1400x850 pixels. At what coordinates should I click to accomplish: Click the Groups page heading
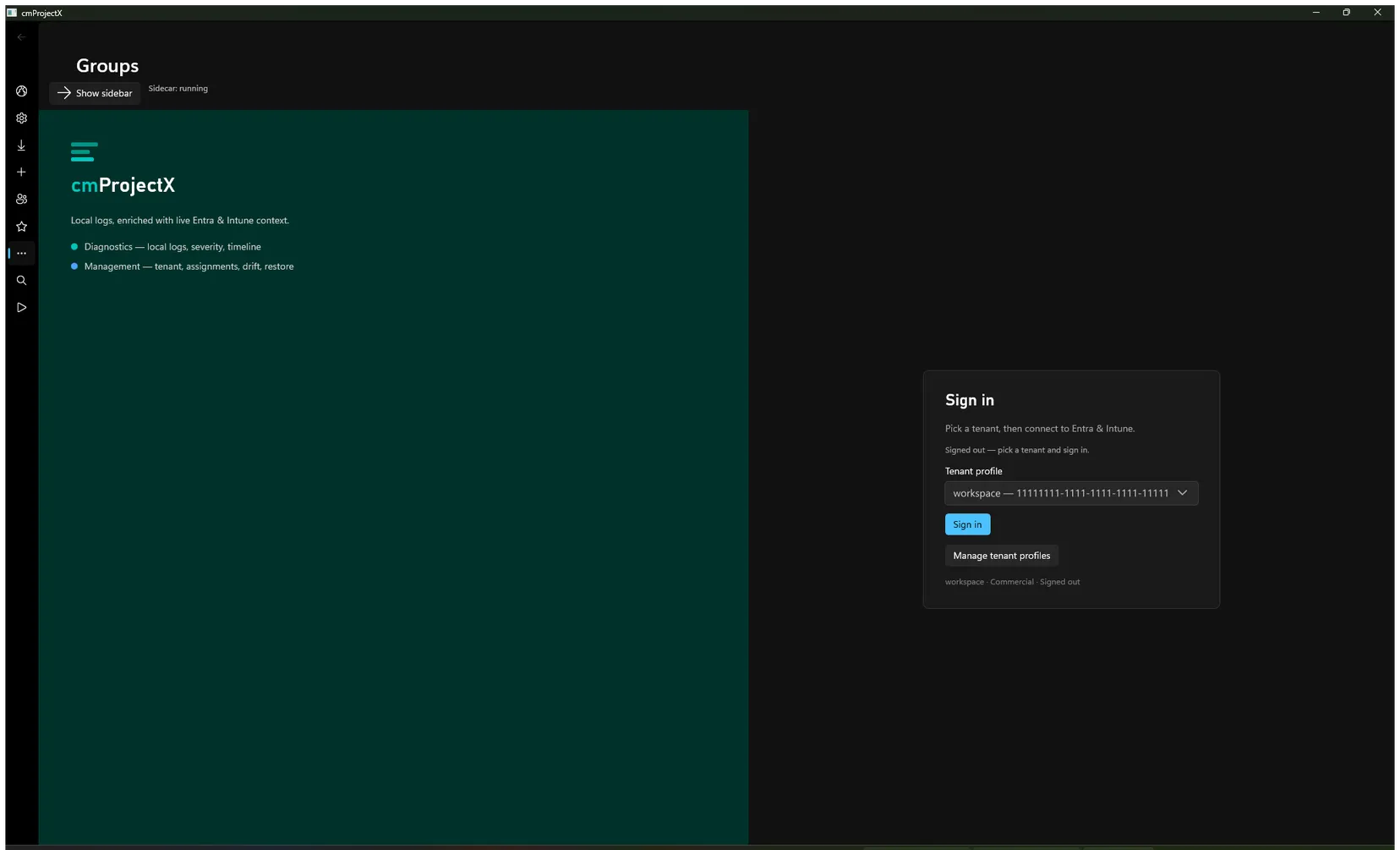107,66
